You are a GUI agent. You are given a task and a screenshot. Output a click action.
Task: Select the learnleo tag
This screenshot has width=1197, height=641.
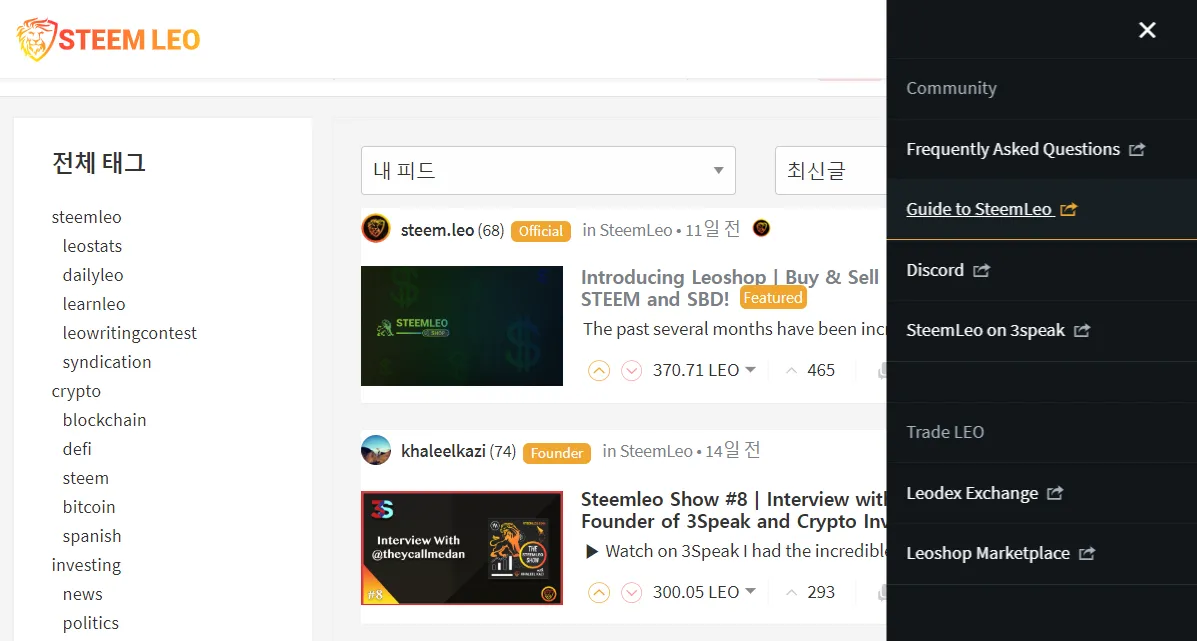tap(94, 304)
